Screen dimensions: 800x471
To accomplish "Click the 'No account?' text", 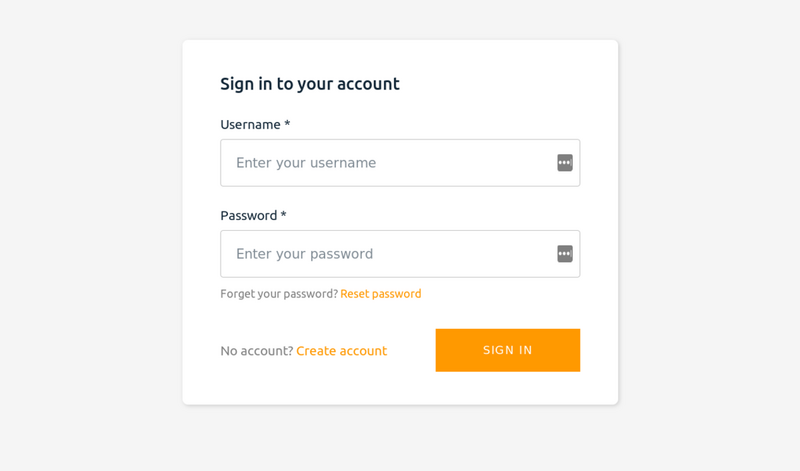I will click(256, 351).
